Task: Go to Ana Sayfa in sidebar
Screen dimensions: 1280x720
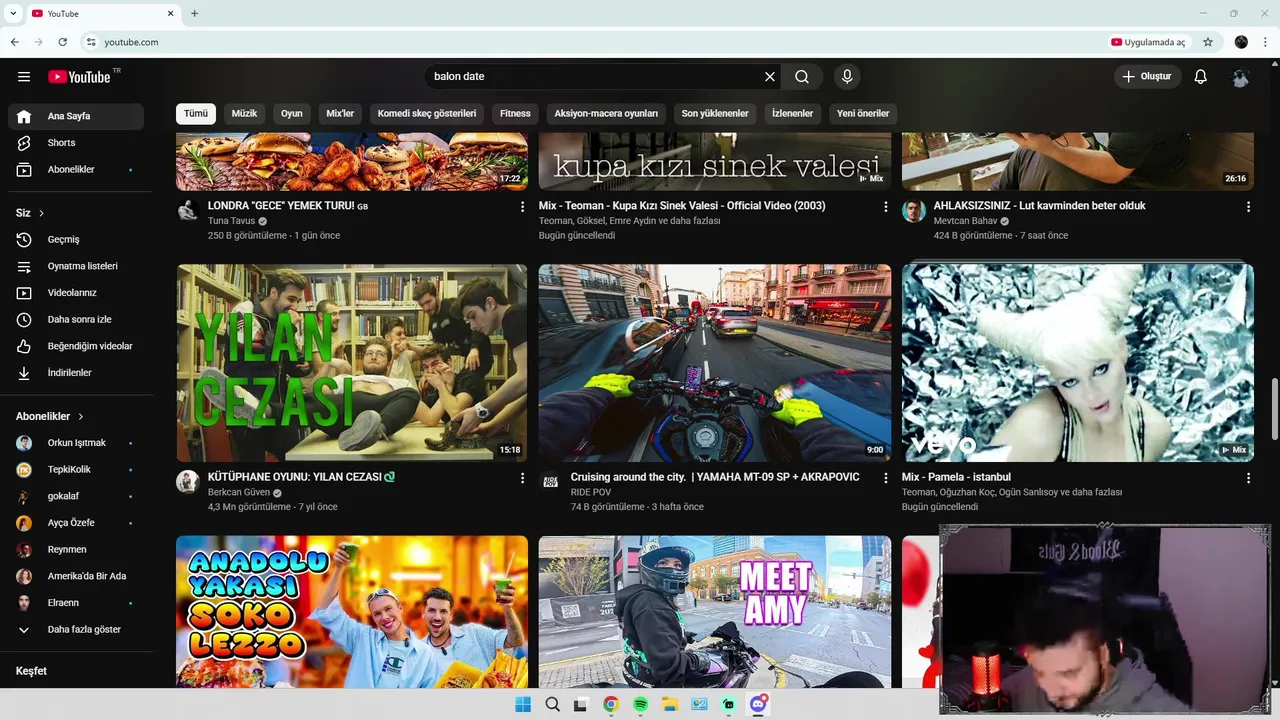Action: click(x=76, y=116)
